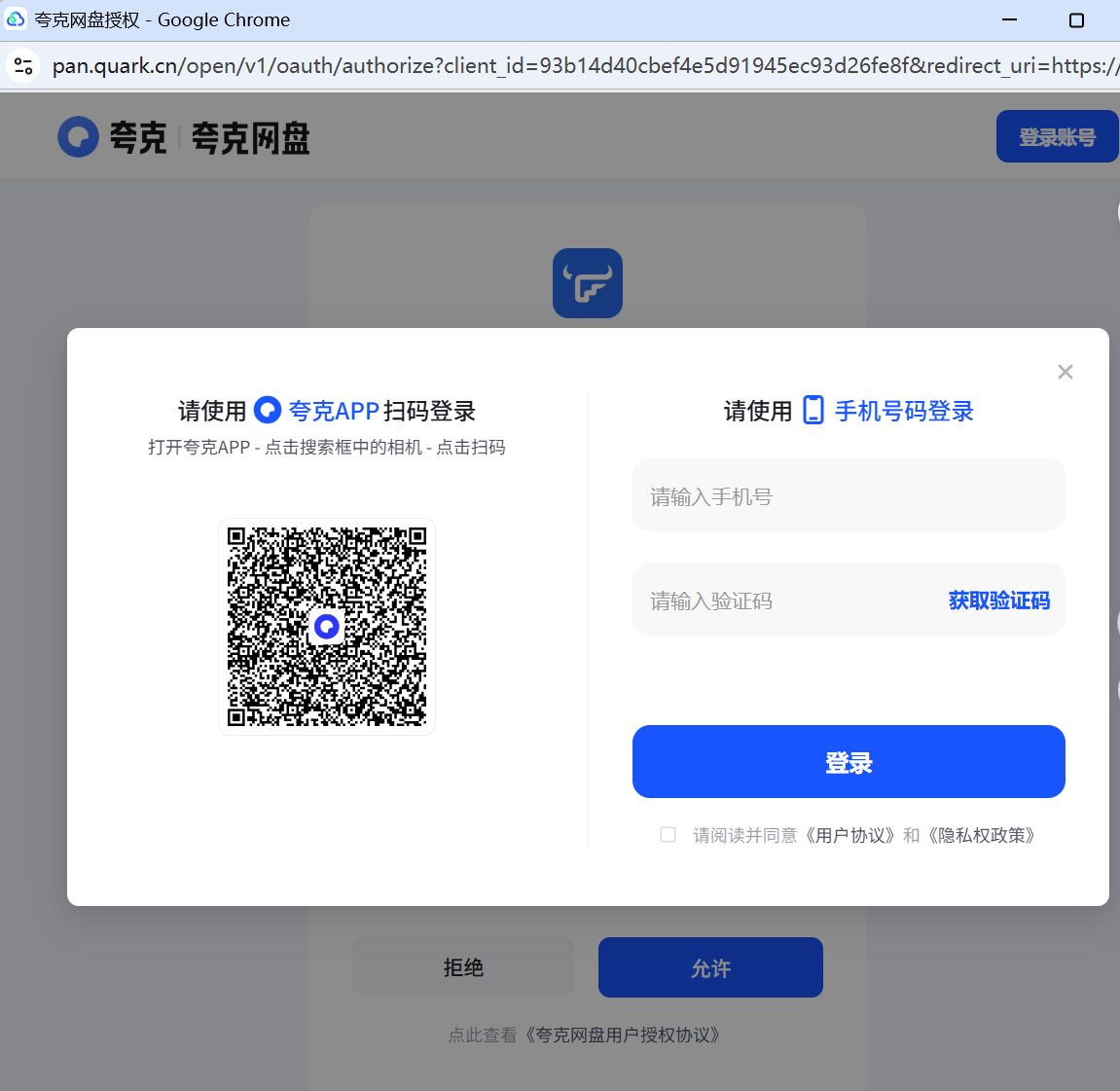Click the Quark logo in the QR code
The height and width of the screenshot is (1091, 1120).
326,627
